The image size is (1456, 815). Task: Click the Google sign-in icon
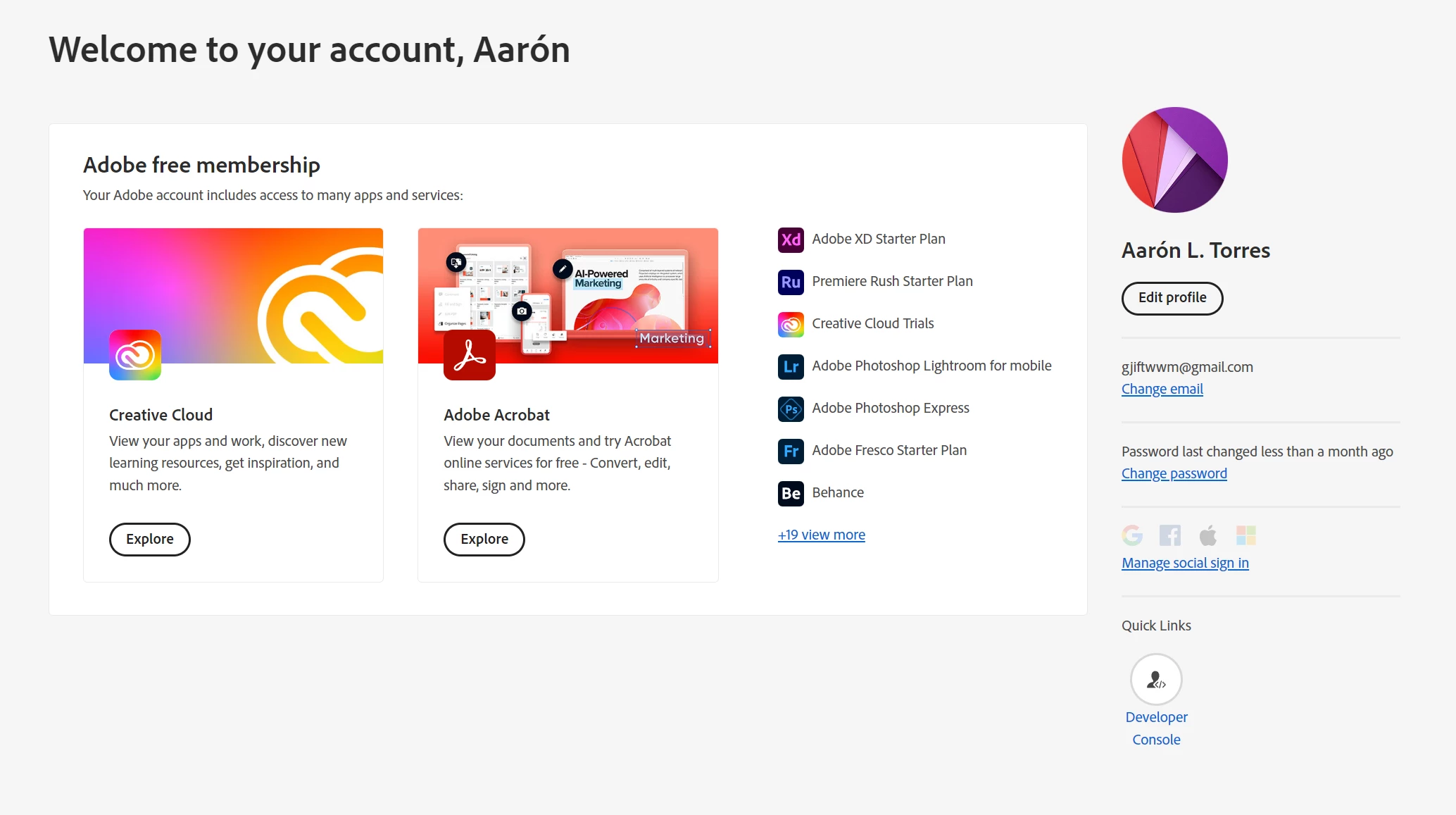click(1132, 535)
